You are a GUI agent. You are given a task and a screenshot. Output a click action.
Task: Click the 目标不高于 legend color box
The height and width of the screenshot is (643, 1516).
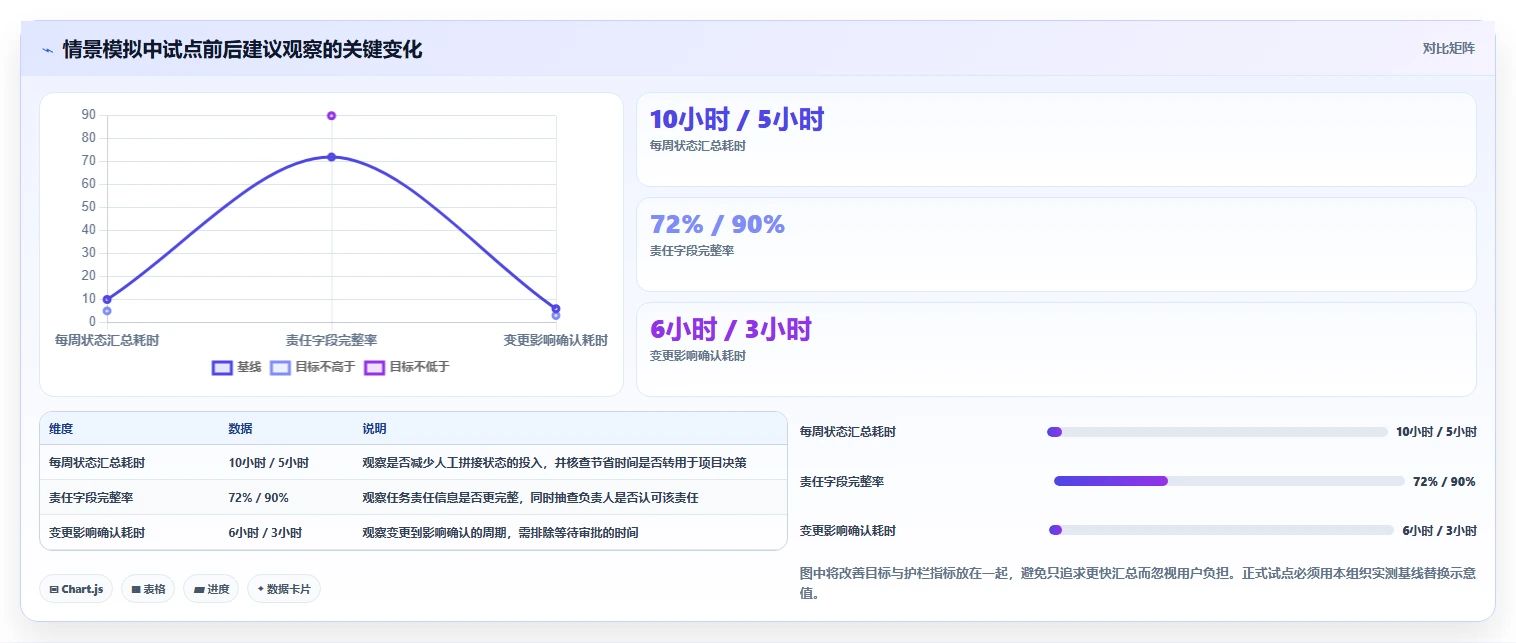click(281, 367)
